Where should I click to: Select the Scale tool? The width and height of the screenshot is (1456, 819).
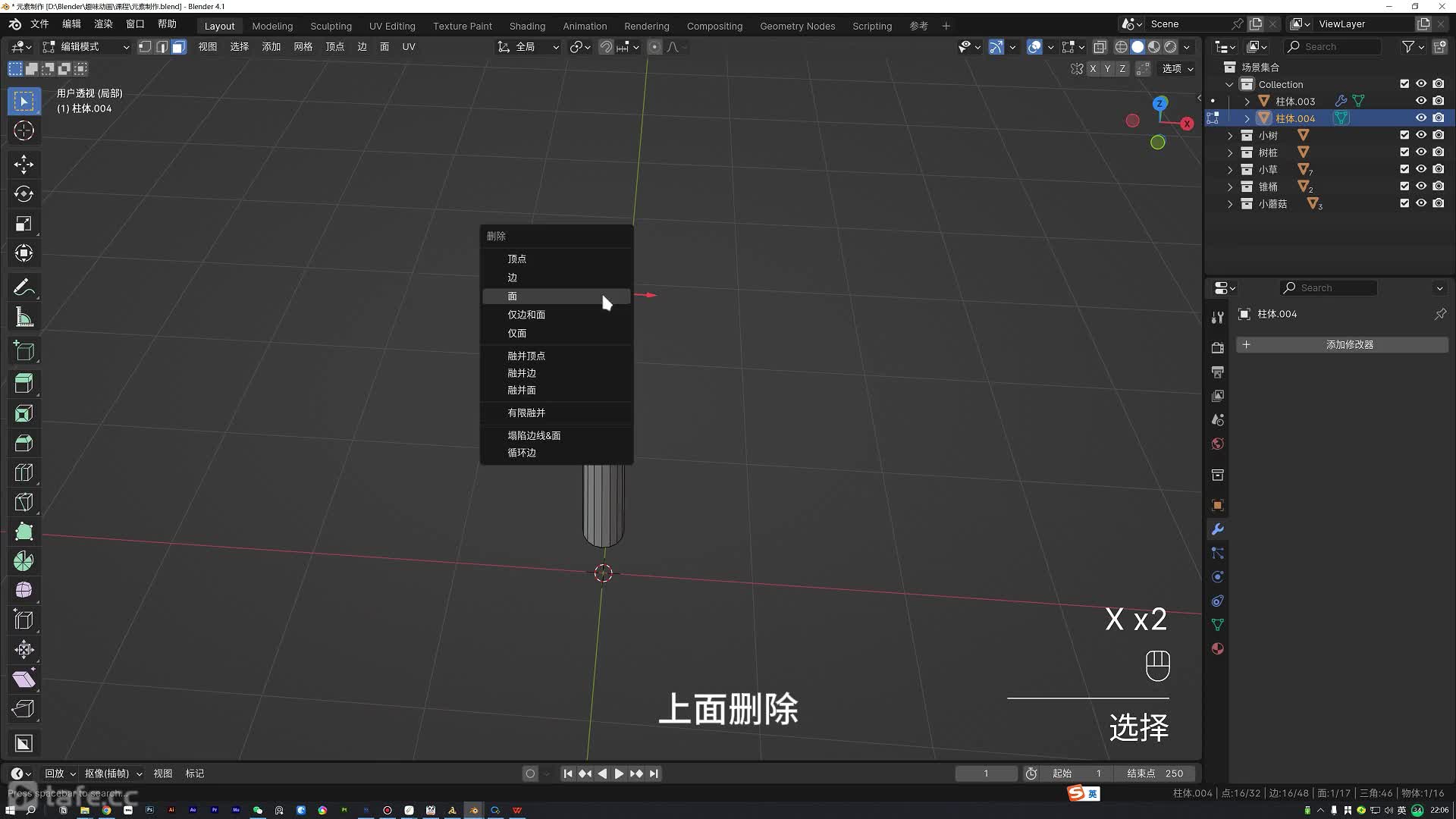[24, 223]
